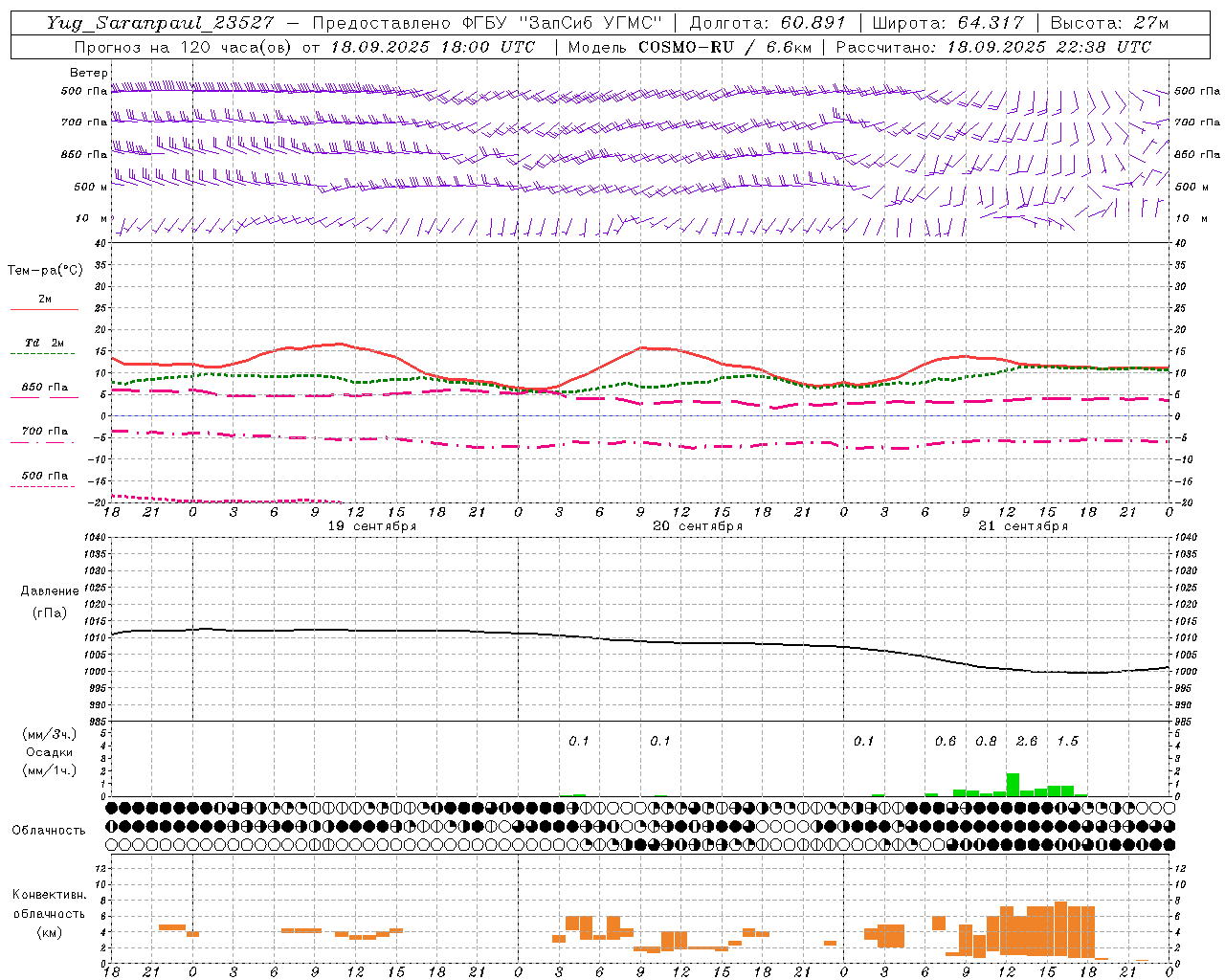The image size is (1225, 980).
Task: Click the date label 20 сентября
Action: click(x=698, y=526)
